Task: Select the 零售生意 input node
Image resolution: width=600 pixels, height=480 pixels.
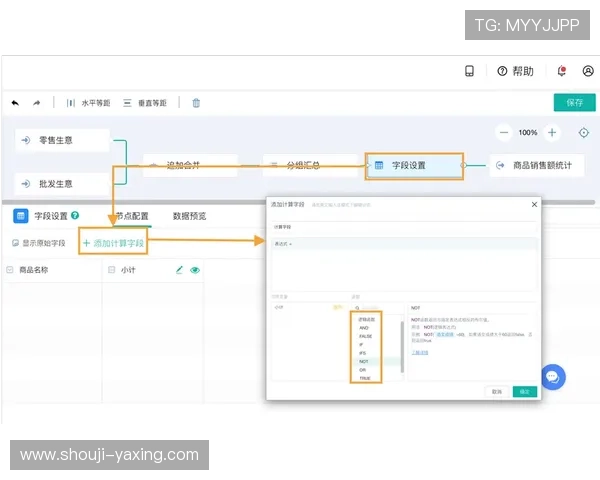Action: [62, 140]
